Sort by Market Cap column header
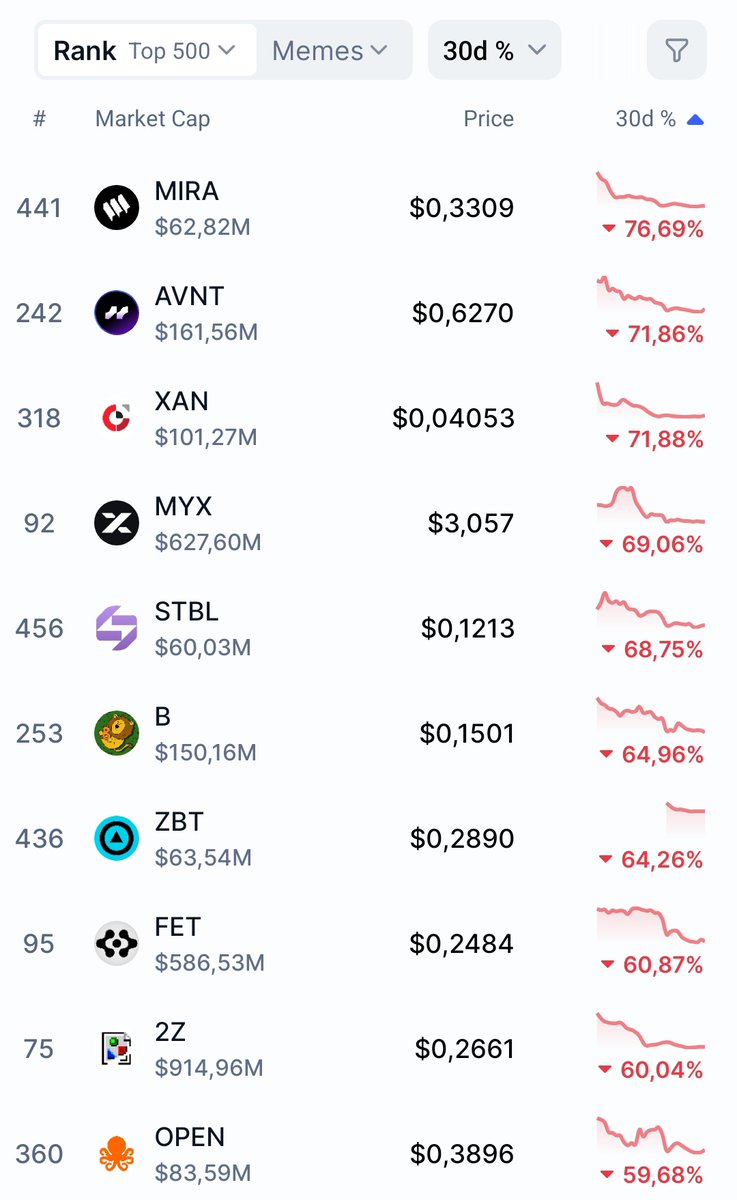737x1200 pixels. tap(152, 119)
